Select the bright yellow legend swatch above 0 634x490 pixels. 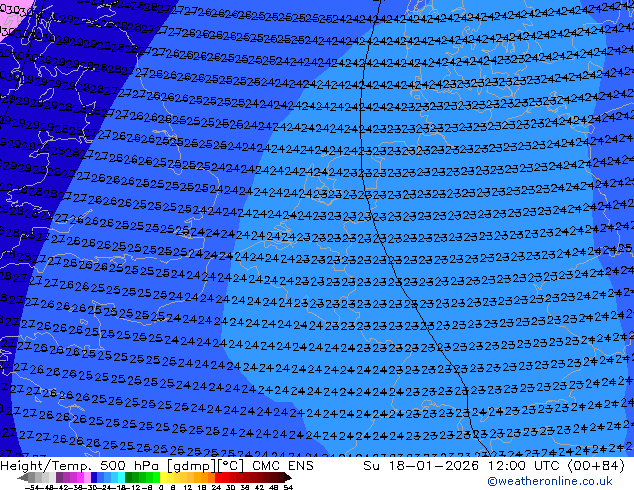coord(163,477)
